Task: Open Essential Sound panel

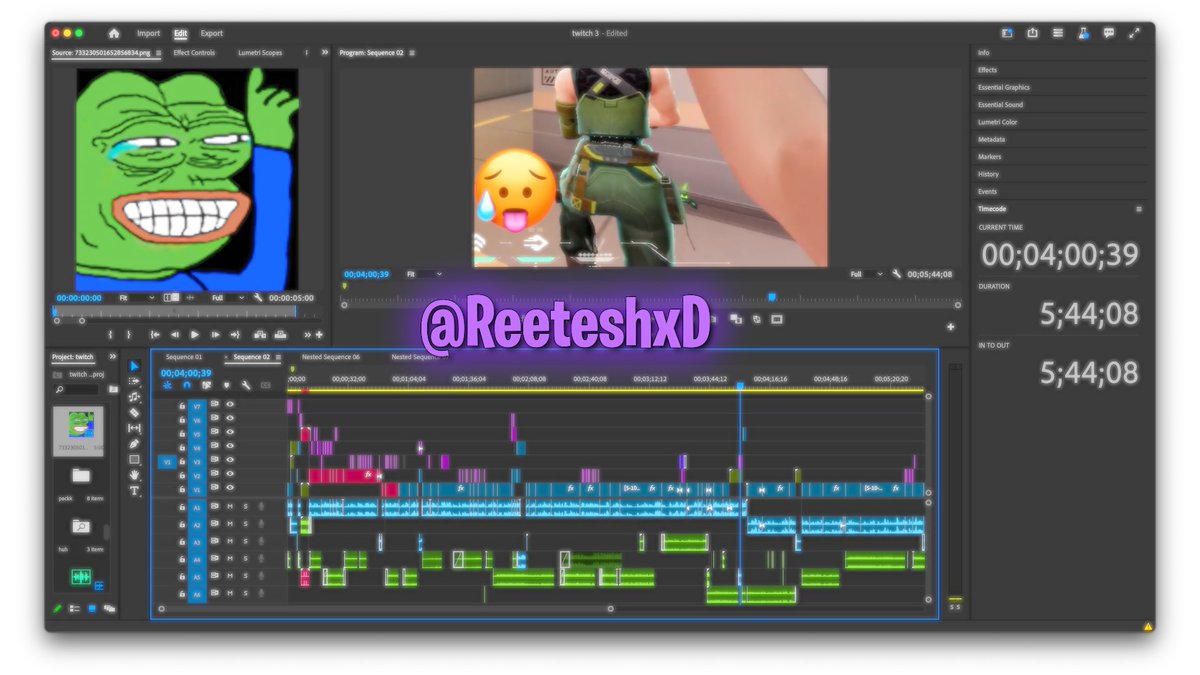Action: point(1001,105)
